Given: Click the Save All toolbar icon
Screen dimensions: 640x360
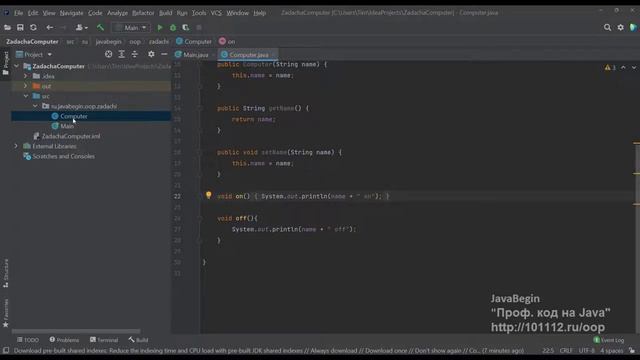Looking at the screenshot, I should pyautogui.click(x=20, y=27).
